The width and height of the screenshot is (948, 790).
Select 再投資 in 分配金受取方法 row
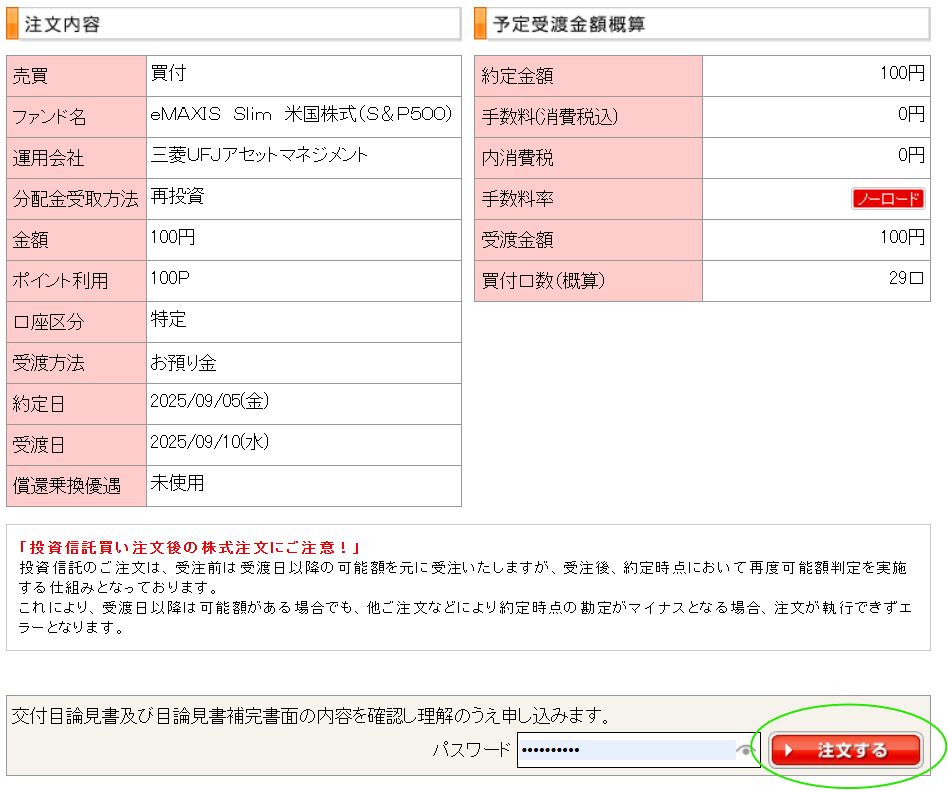pos(177,196)
